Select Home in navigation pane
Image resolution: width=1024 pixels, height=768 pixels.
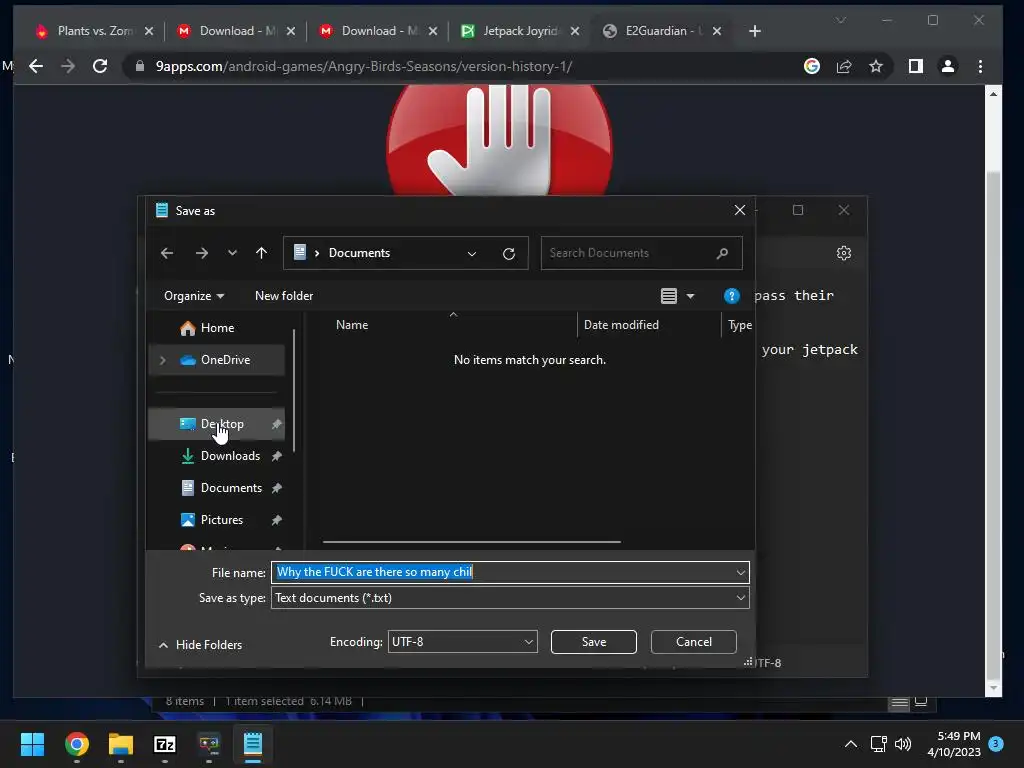217,328
